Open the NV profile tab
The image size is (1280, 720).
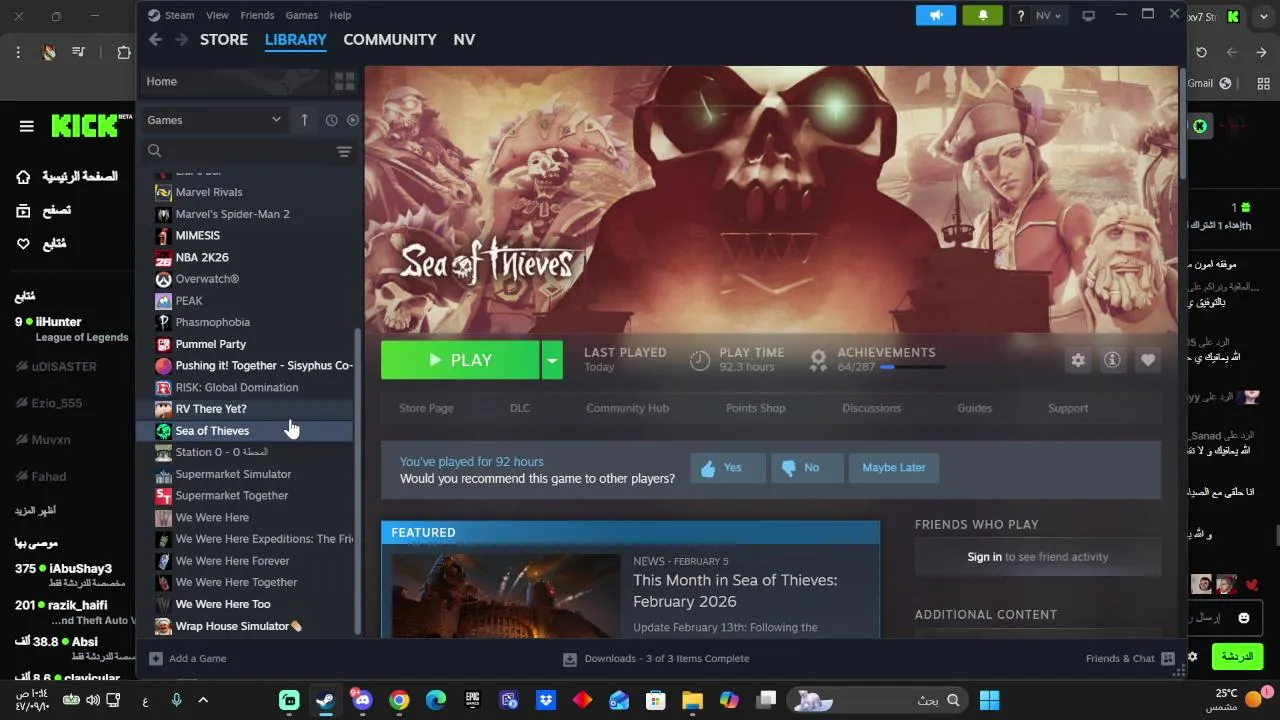464,39
